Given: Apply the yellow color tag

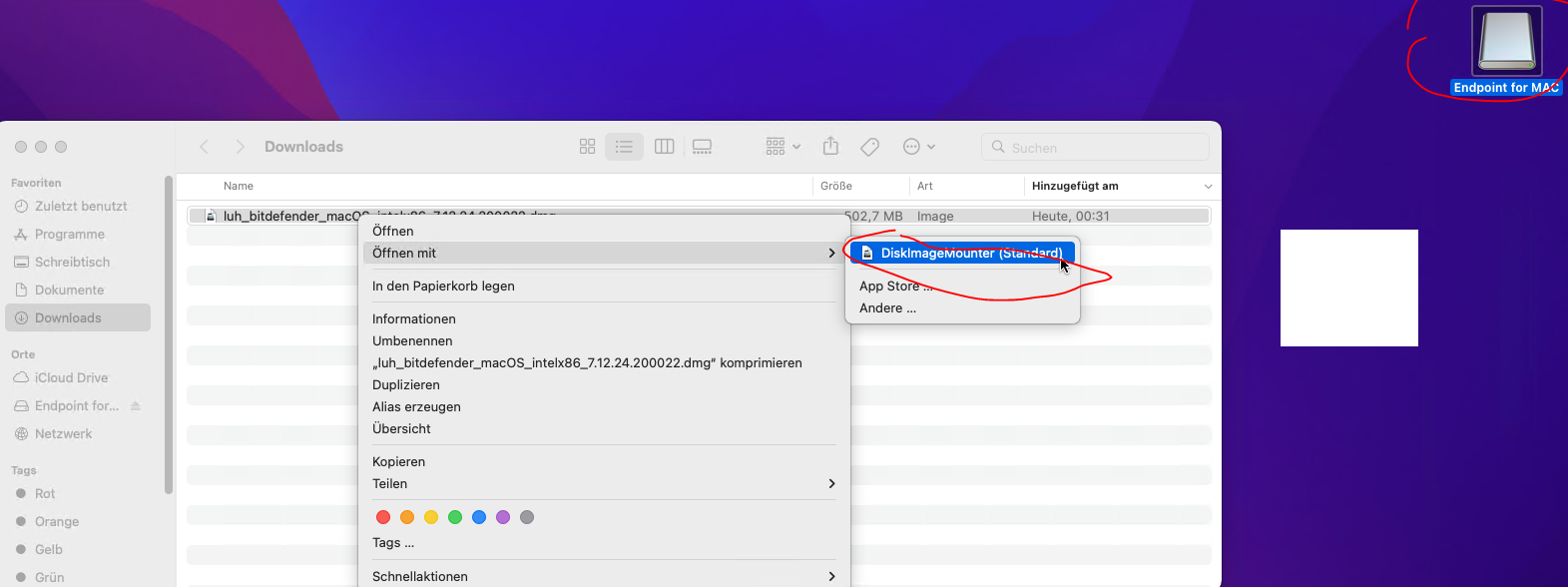Looking at the screenshot, I should point(431,517).
